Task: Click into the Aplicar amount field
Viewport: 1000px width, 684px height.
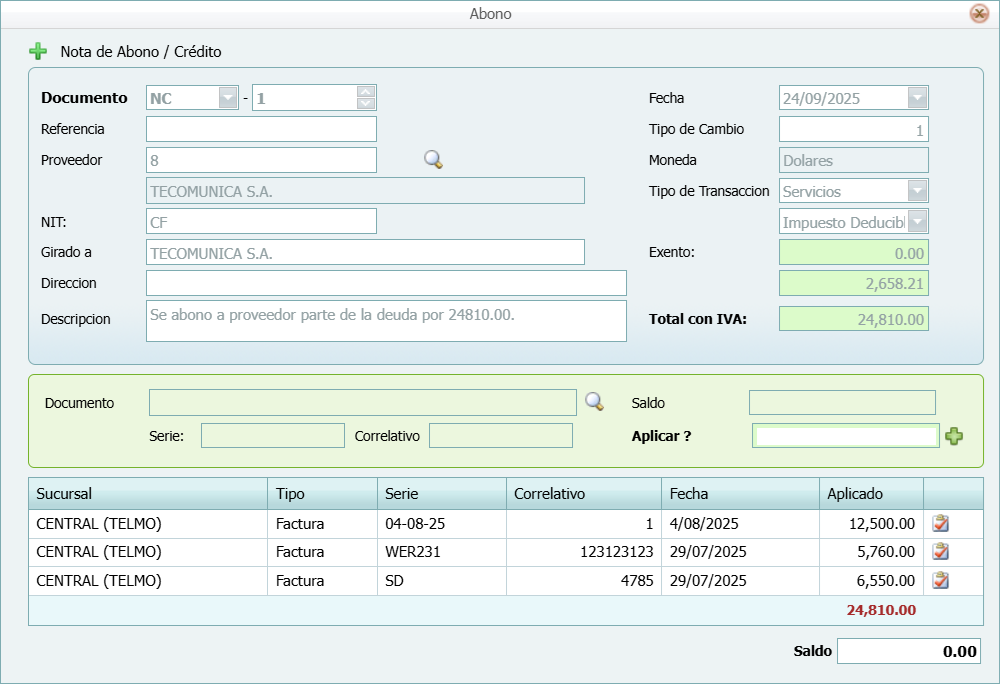Action: coord(845,436)
